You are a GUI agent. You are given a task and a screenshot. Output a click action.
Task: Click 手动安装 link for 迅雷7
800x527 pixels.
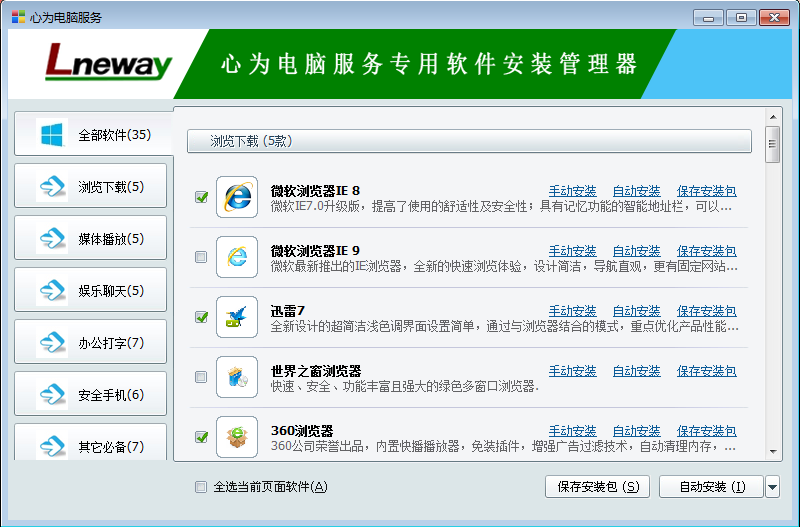coord(572,311)
